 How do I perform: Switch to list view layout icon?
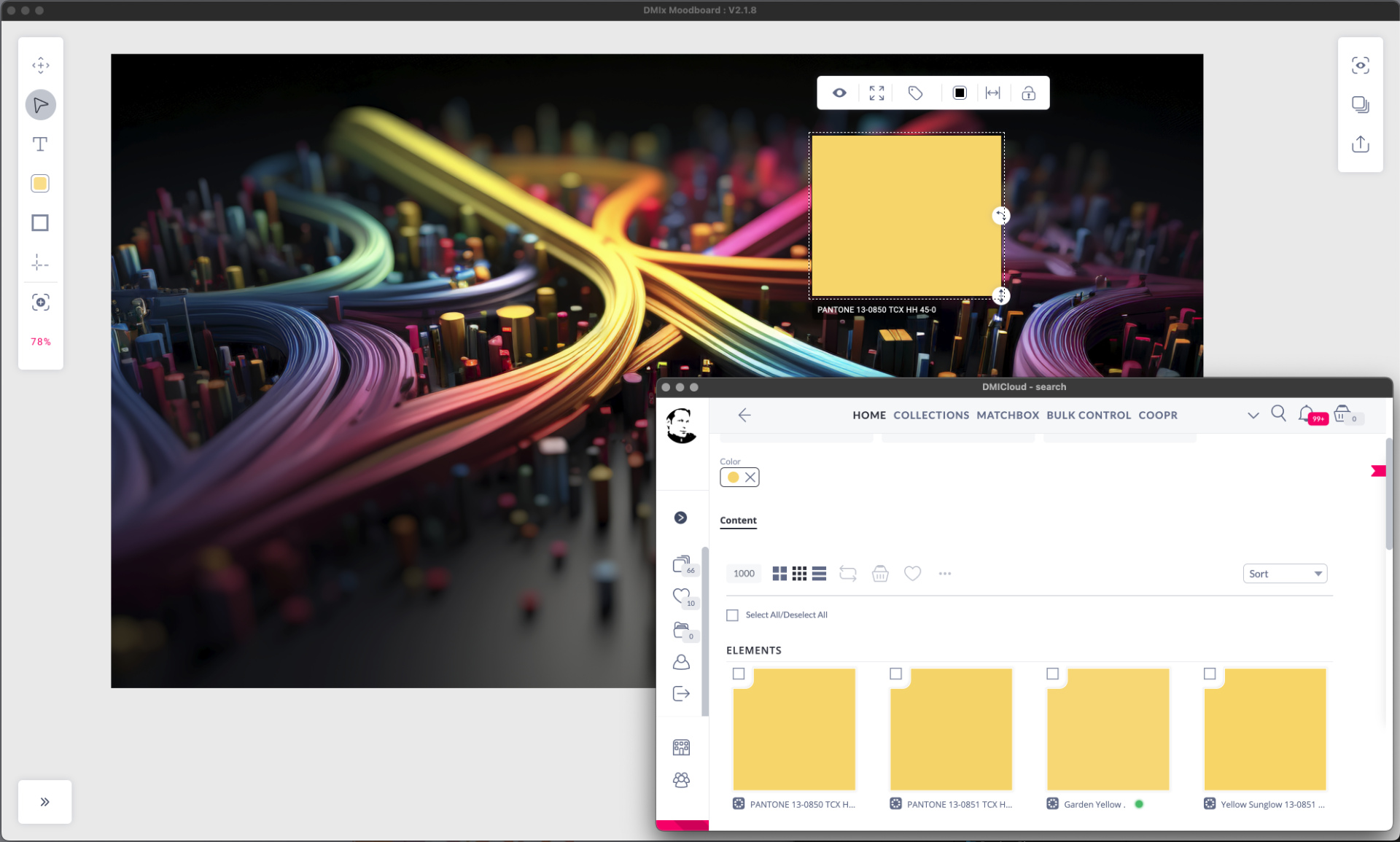click(x=819, y=574)
